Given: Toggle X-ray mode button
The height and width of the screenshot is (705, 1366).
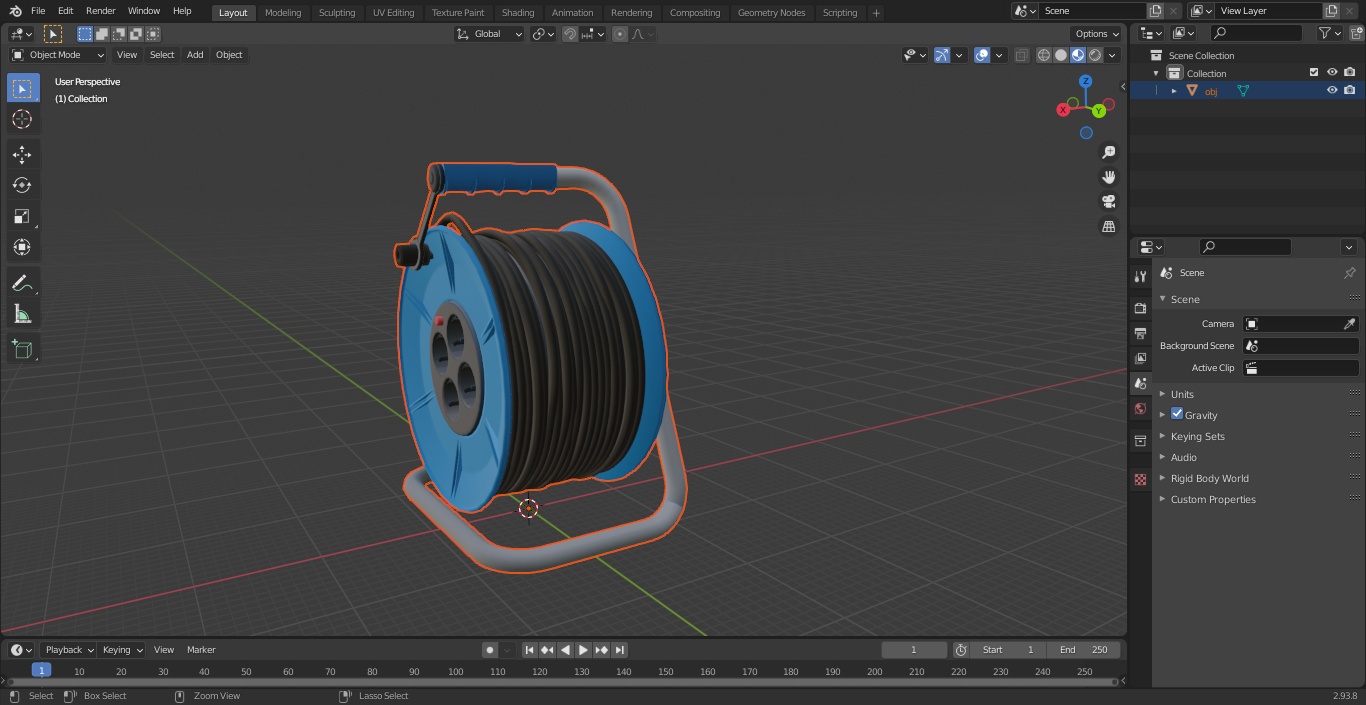Looking at the screenshot, I should click(1021, 55).
